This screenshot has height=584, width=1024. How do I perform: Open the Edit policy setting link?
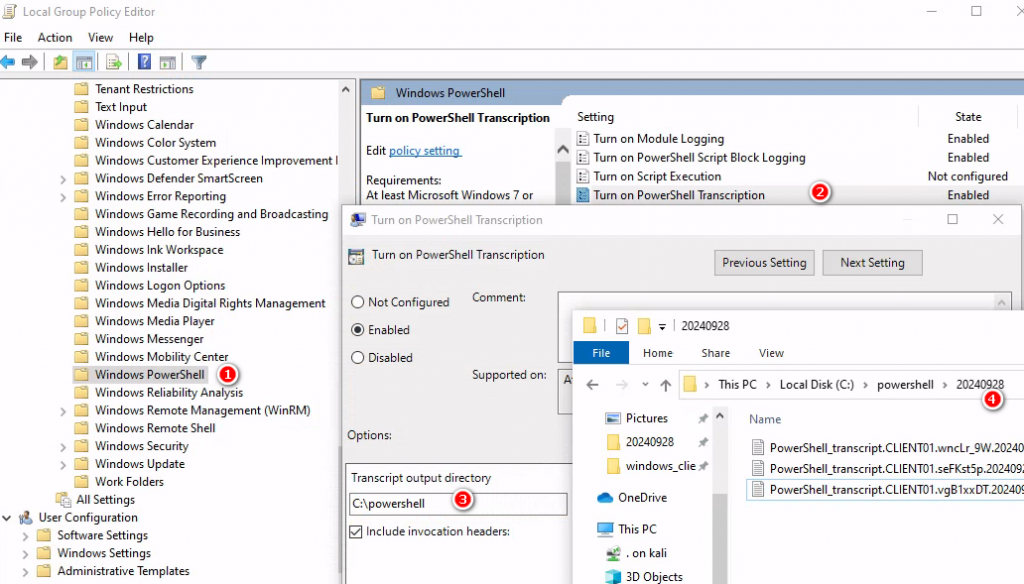tap(424, 151)
